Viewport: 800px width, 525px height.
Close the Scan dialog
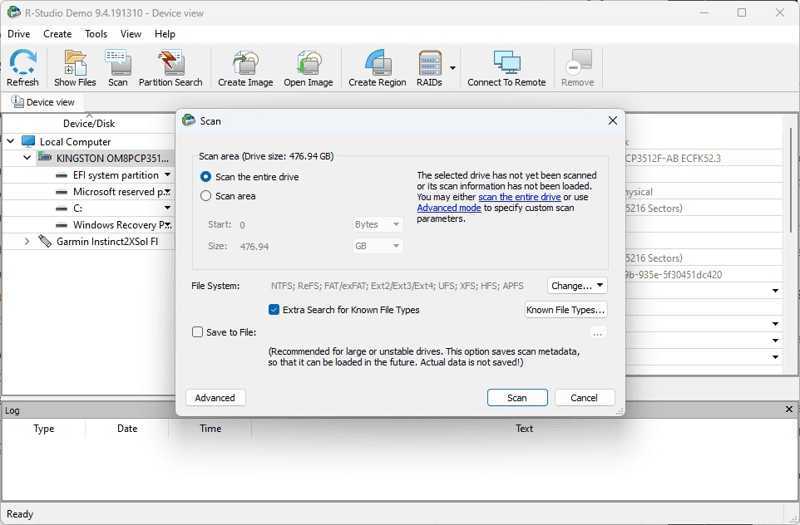tap(613, 120)
